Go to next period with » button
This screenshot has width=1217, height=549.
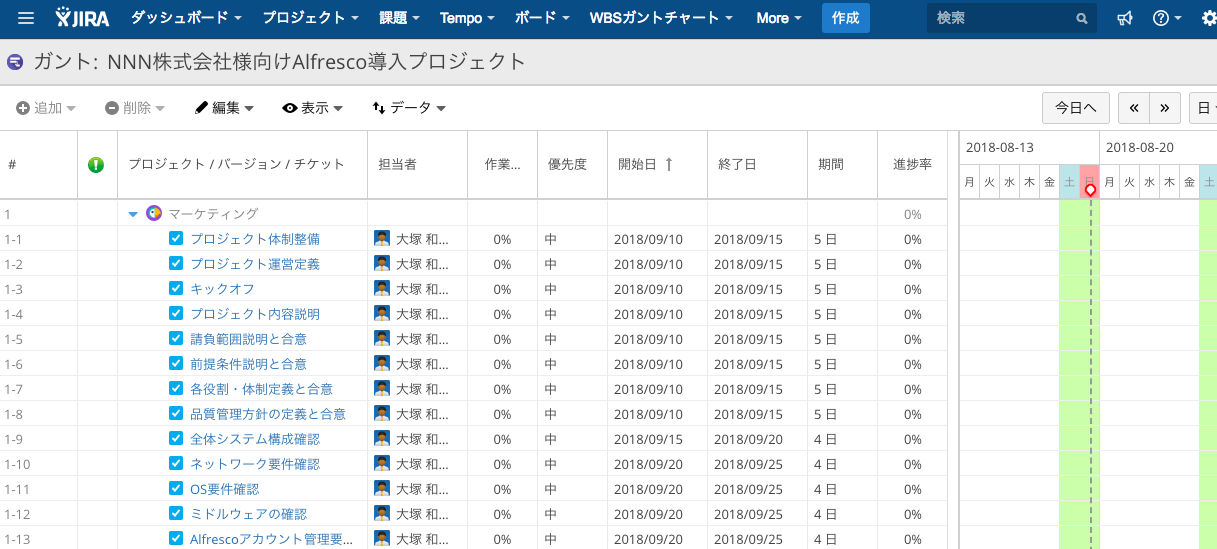(x=1165, y=108)
